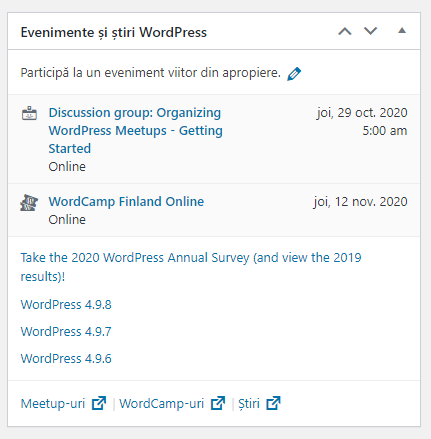The width and height of the screenshot is (431, 439).
Task: Click the pencil icon to edit location
Action: 294,74
